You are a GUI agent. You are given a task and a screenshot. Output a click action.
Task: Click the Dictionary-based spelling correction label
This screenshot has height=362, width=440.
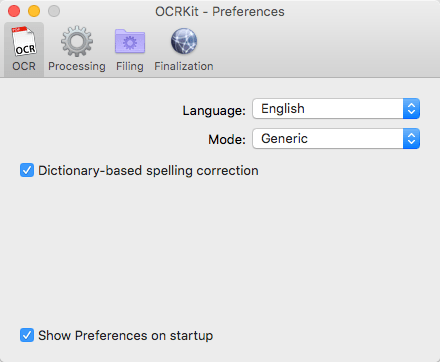tap(148, 171)
